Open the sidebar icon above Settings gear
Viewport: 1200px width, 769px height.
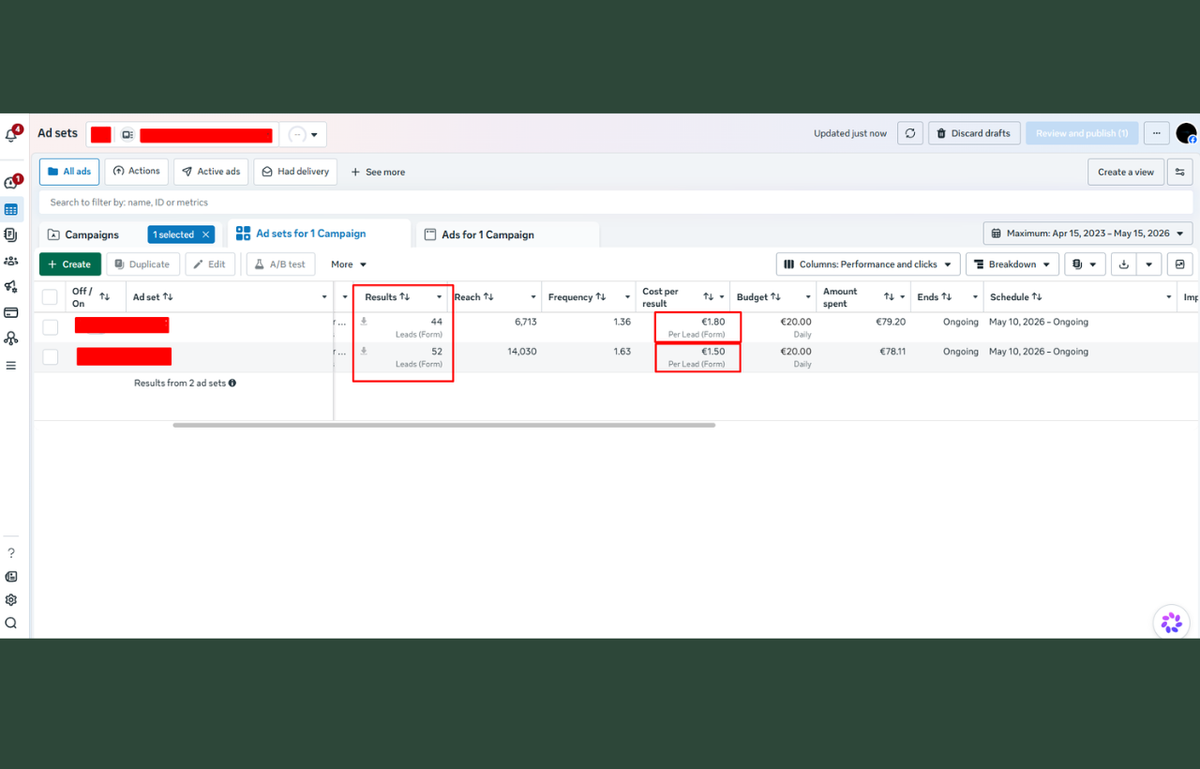pyautogui.click(x=11, y=576)
